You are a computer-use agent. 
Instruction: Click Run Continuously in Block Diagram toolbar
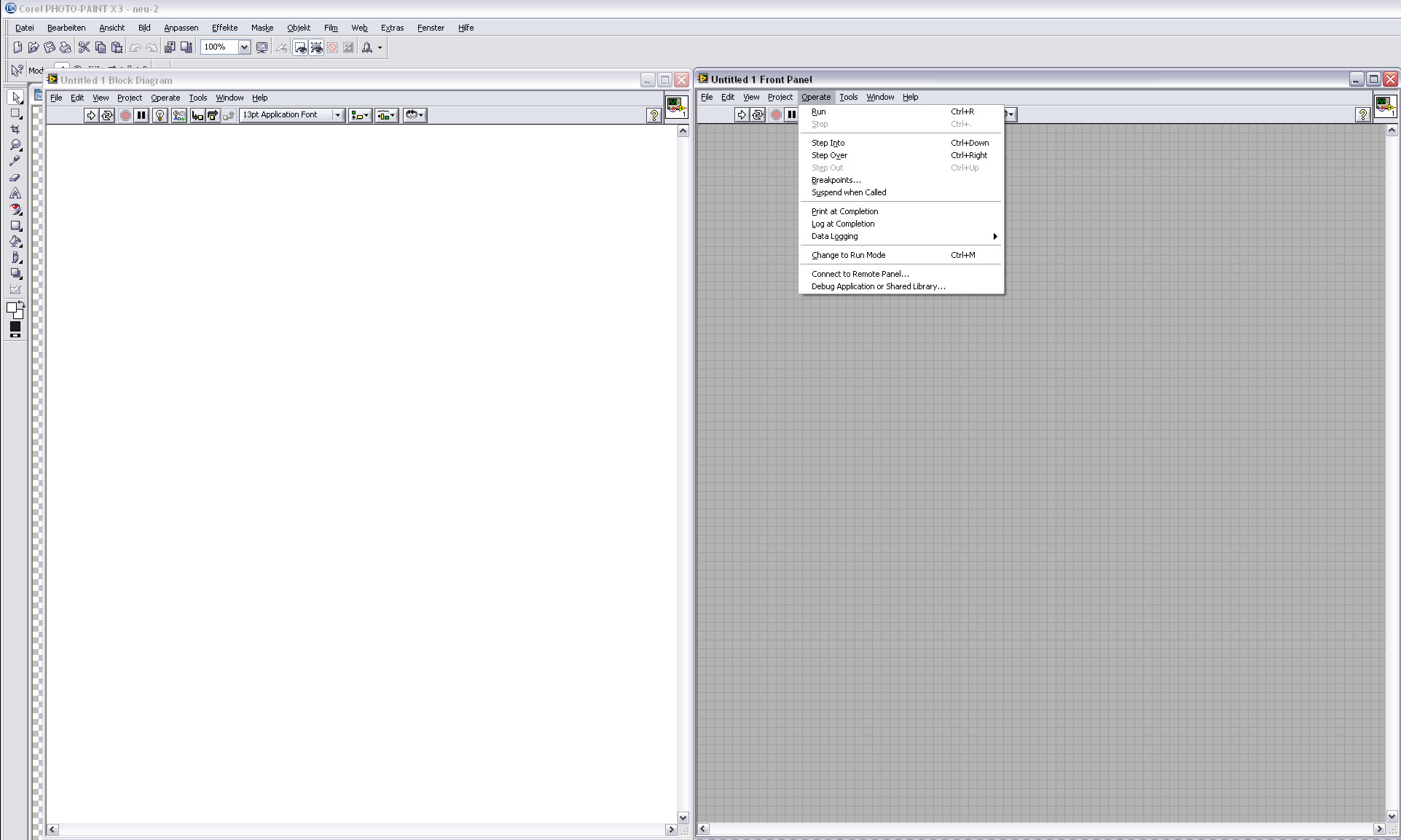[107, 115]
